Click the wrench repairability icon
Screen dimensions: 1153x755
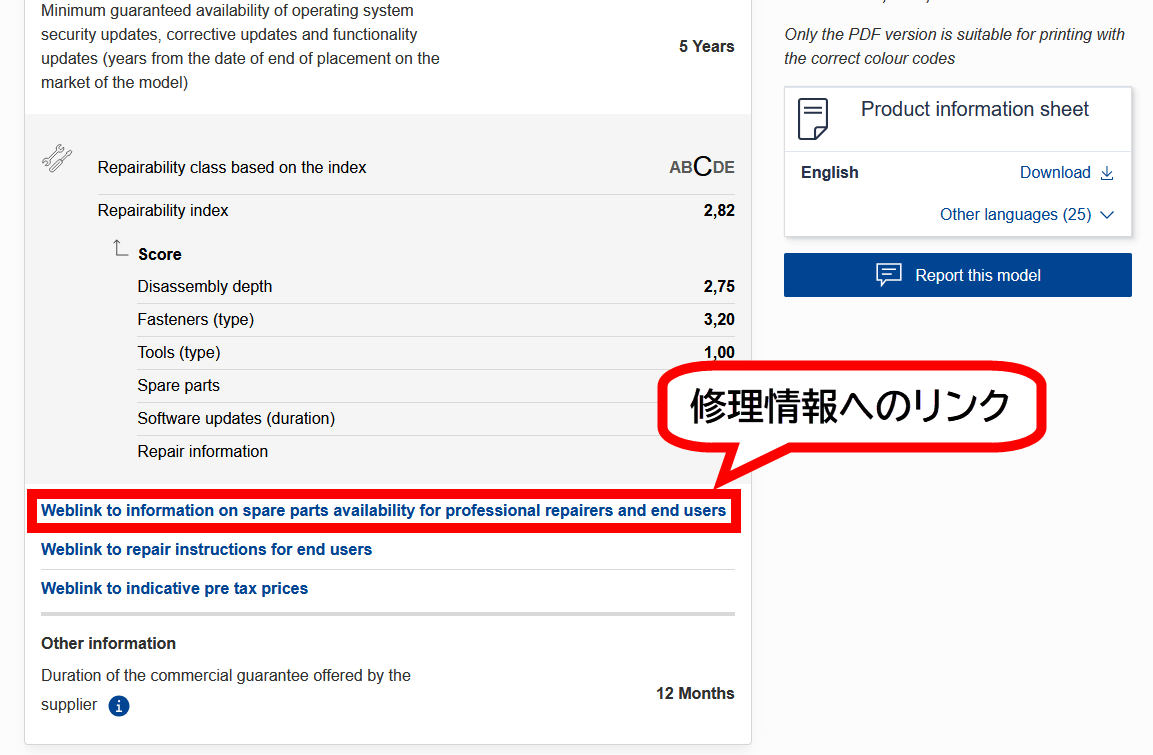(57, 158)
